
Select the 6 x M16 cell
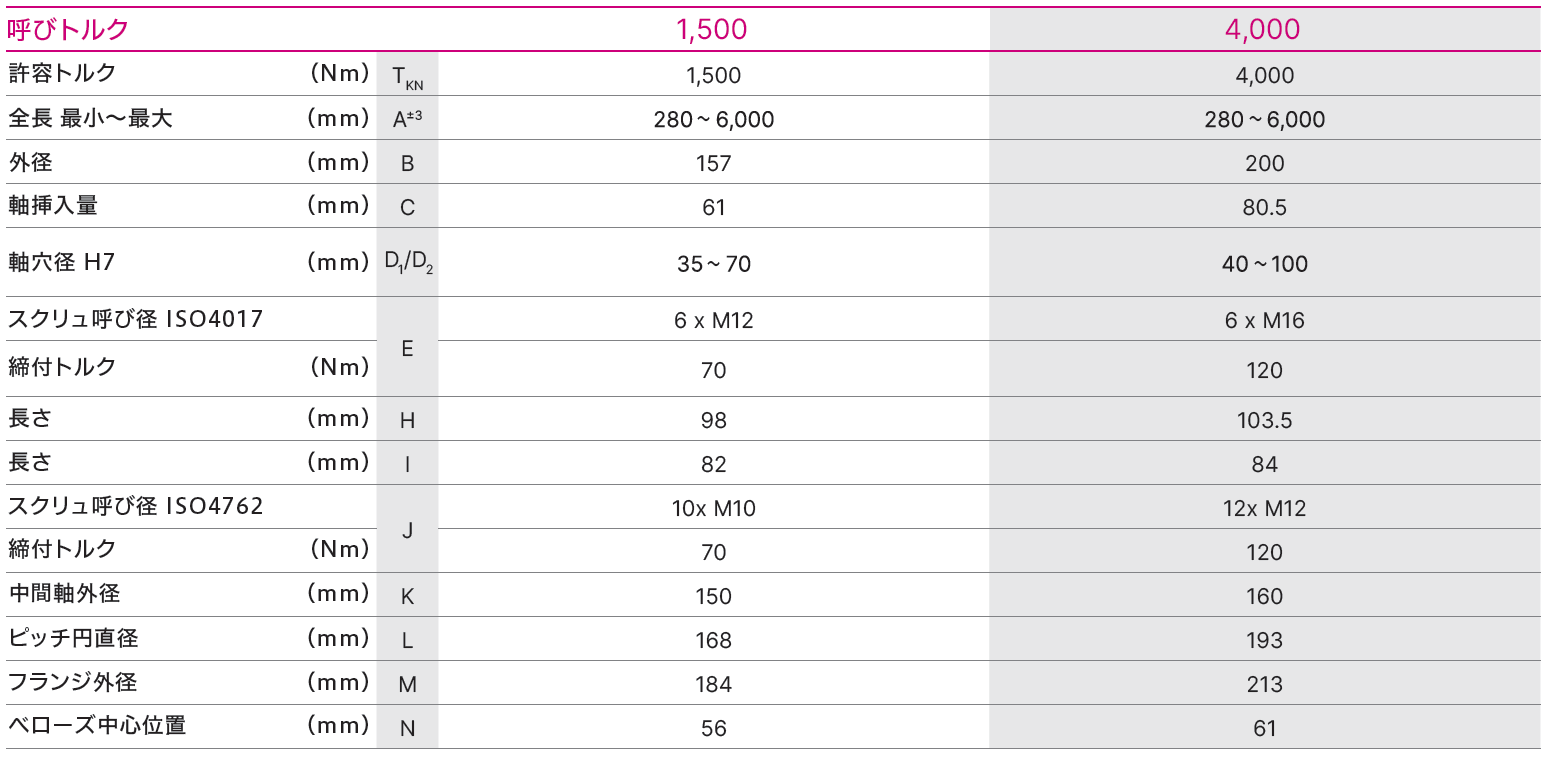1264,321
